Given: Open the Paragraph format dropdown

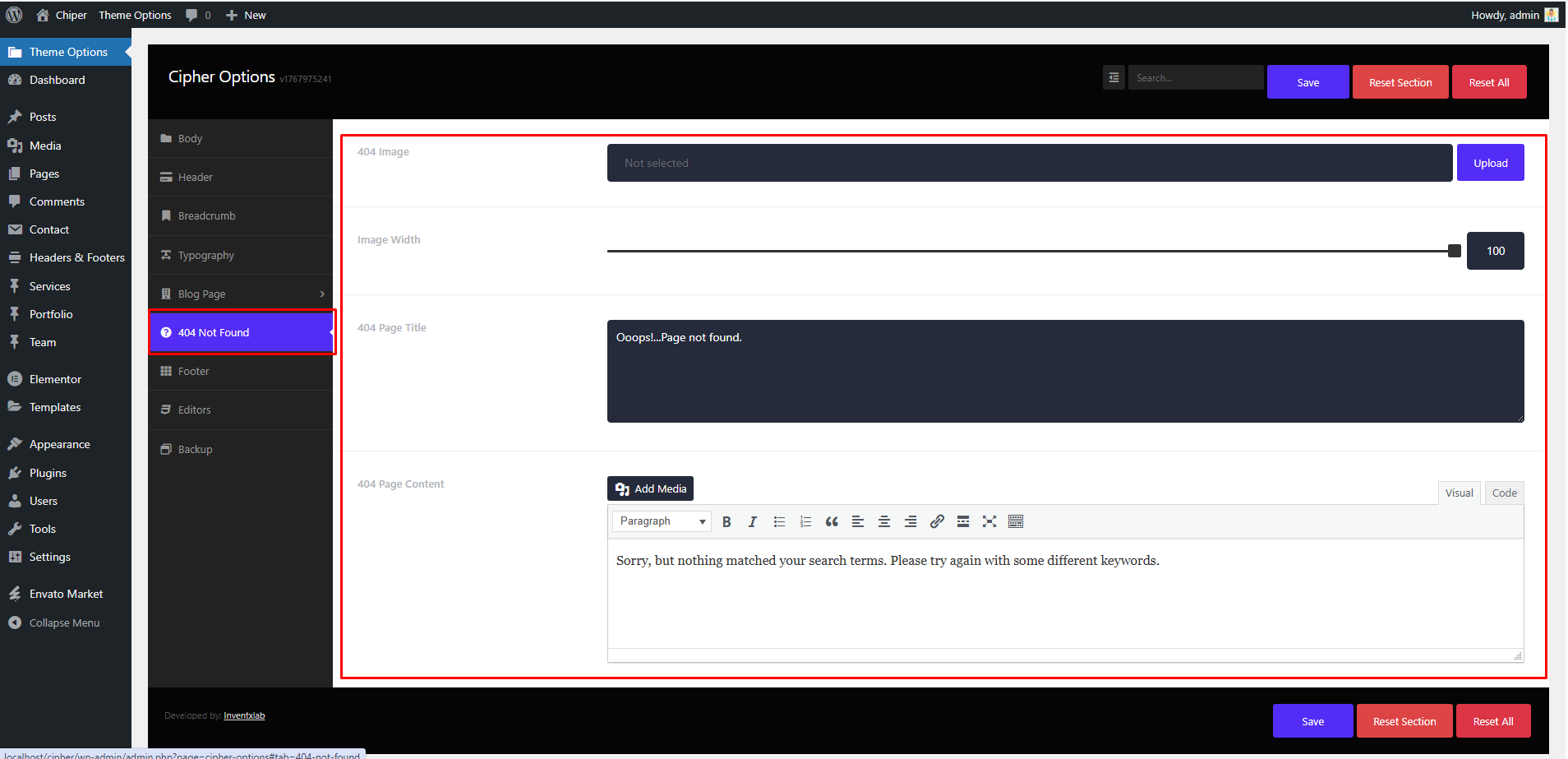Looking at the screenshot, I should coord(662,521).
